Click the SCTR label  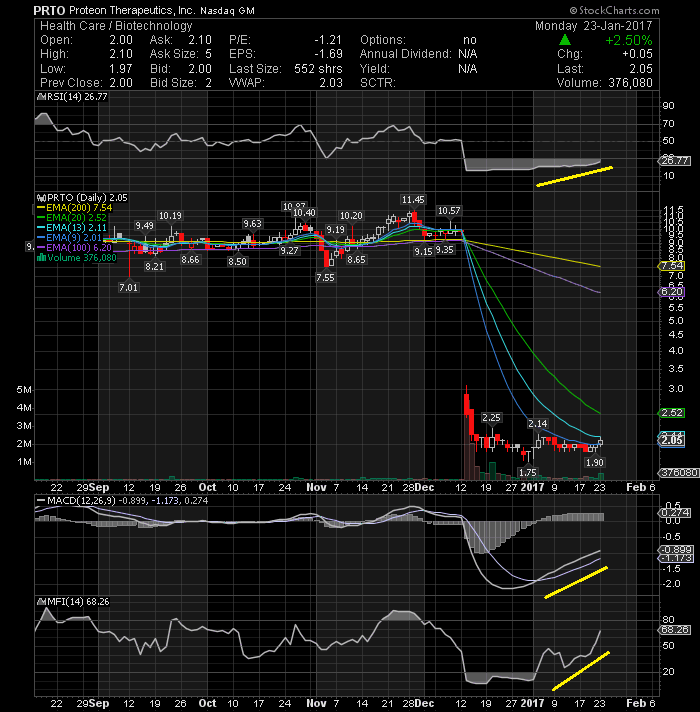pyautogui.click(x=377, y=83)
